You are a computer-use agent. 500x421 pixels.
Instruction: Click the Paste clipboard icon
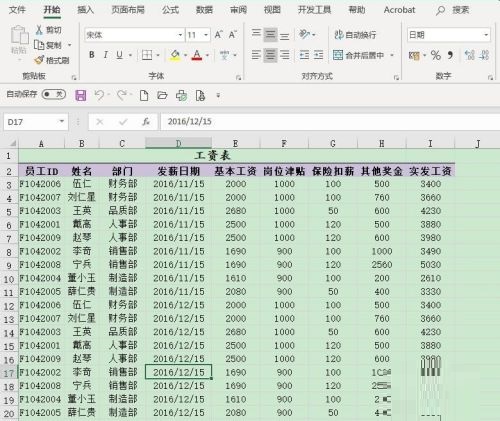pyautogui.click(x=19, y=35)
